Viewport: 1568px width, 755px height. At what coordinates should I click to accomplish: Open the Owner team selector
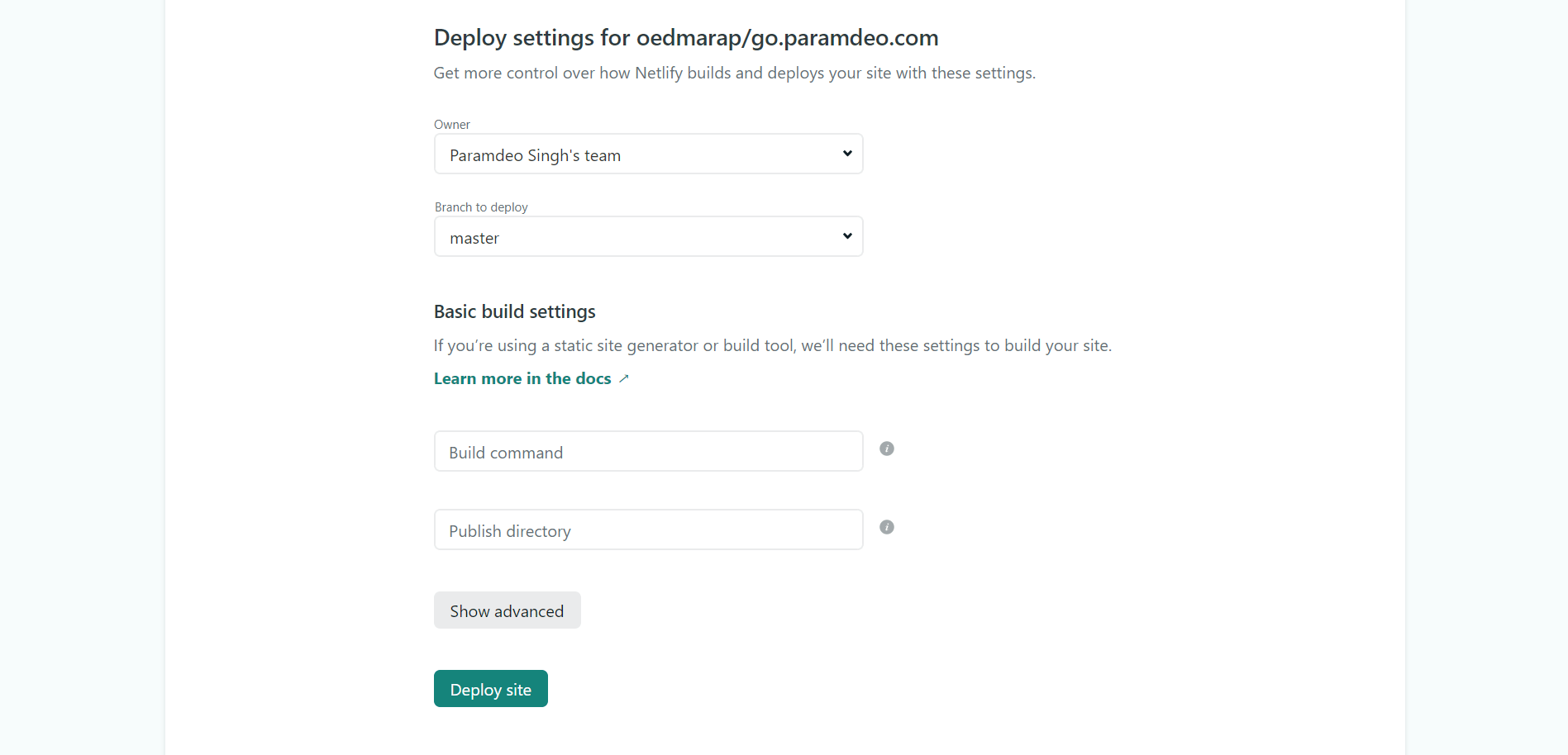[648, 154]
